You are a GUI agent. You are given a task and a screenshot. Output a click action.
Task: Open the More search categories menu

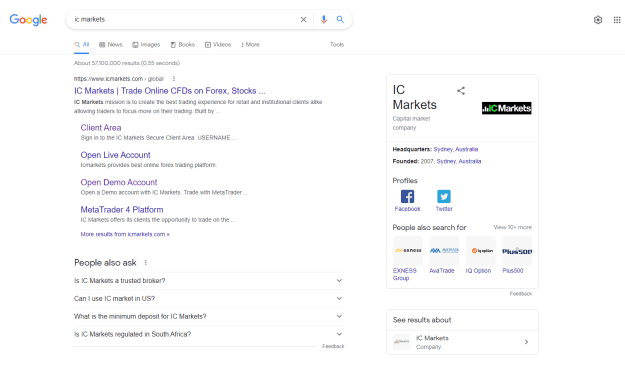[250, 45]
